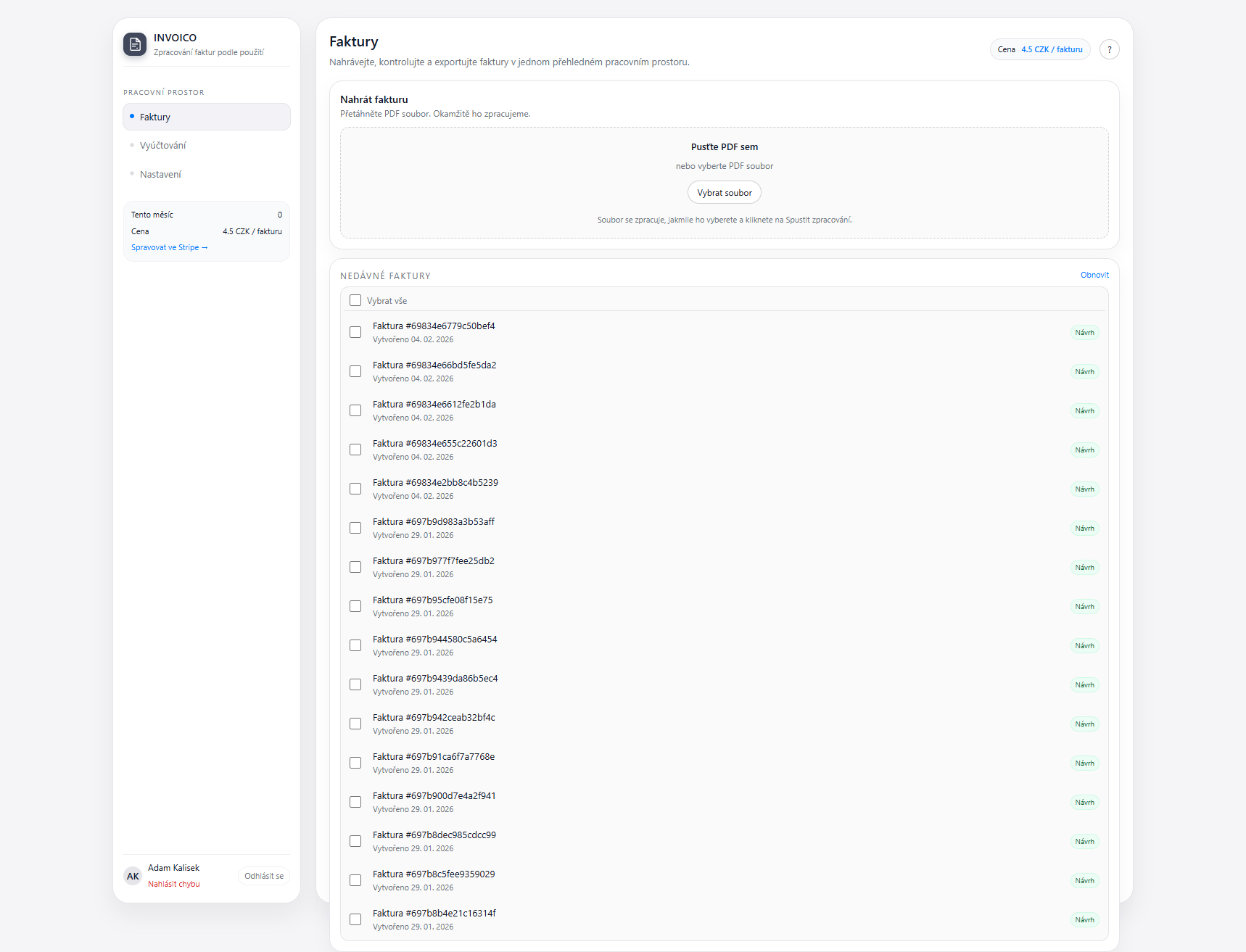Open the help question mark button
Viewport: 1246px width, 952px height.
(1109, 49)
